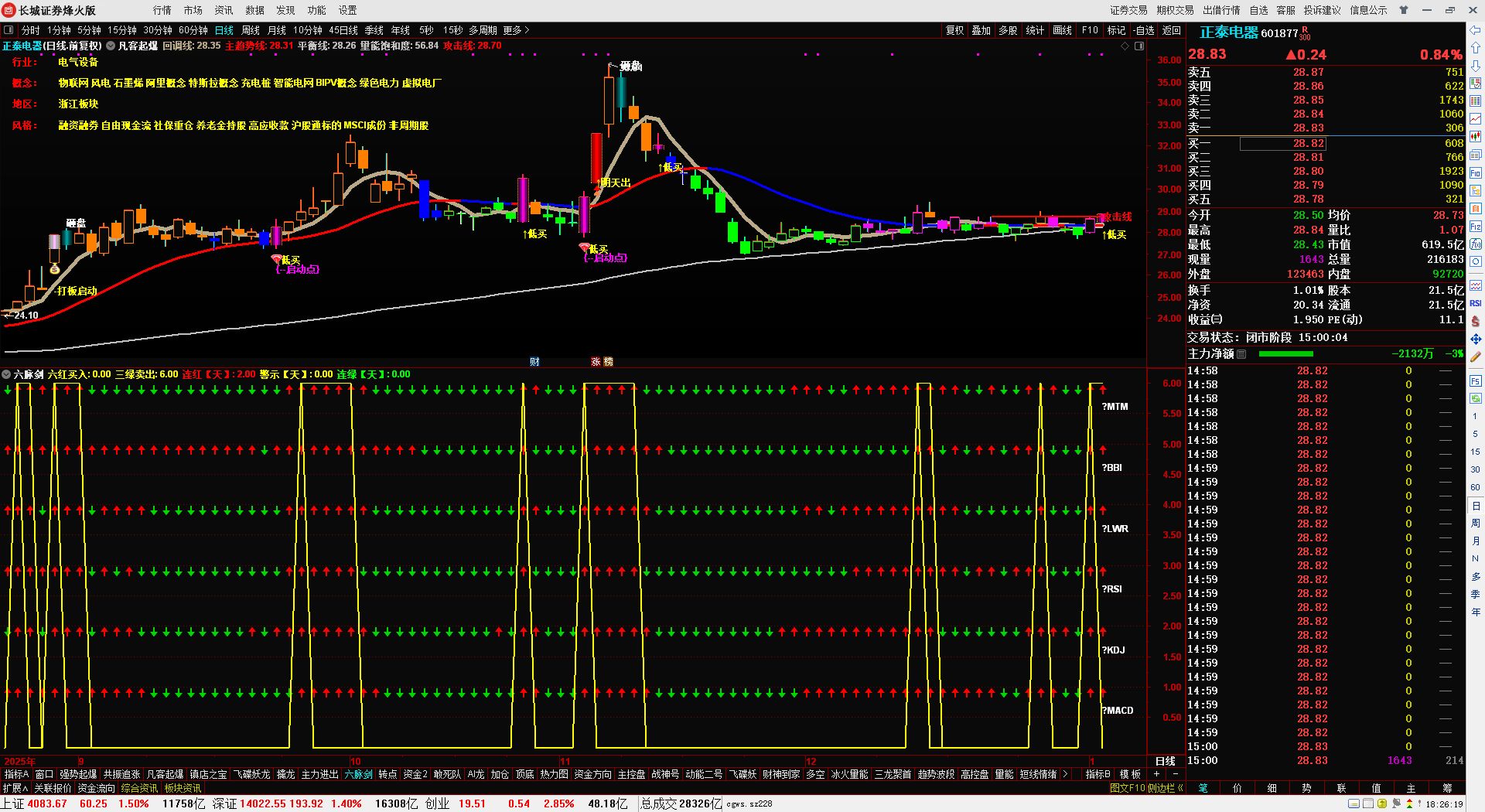1485x812 pixels.
Task: Click the window split icon at chart top-right
Action: [1139, 46]
